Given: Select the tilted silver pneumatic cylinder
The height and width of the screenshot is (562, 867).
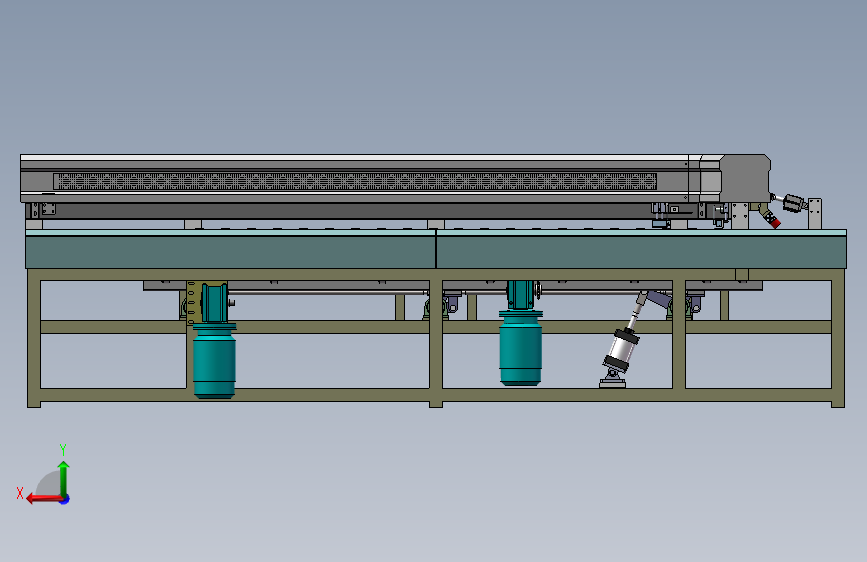Looking at the screenshot, I should pos(621,349).
